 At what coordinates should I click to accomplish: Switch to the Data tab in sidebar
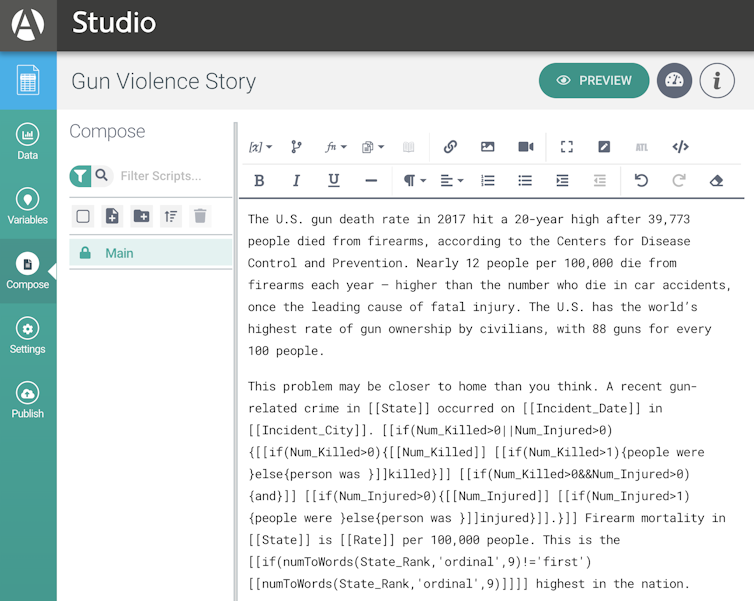click(28, 142)
